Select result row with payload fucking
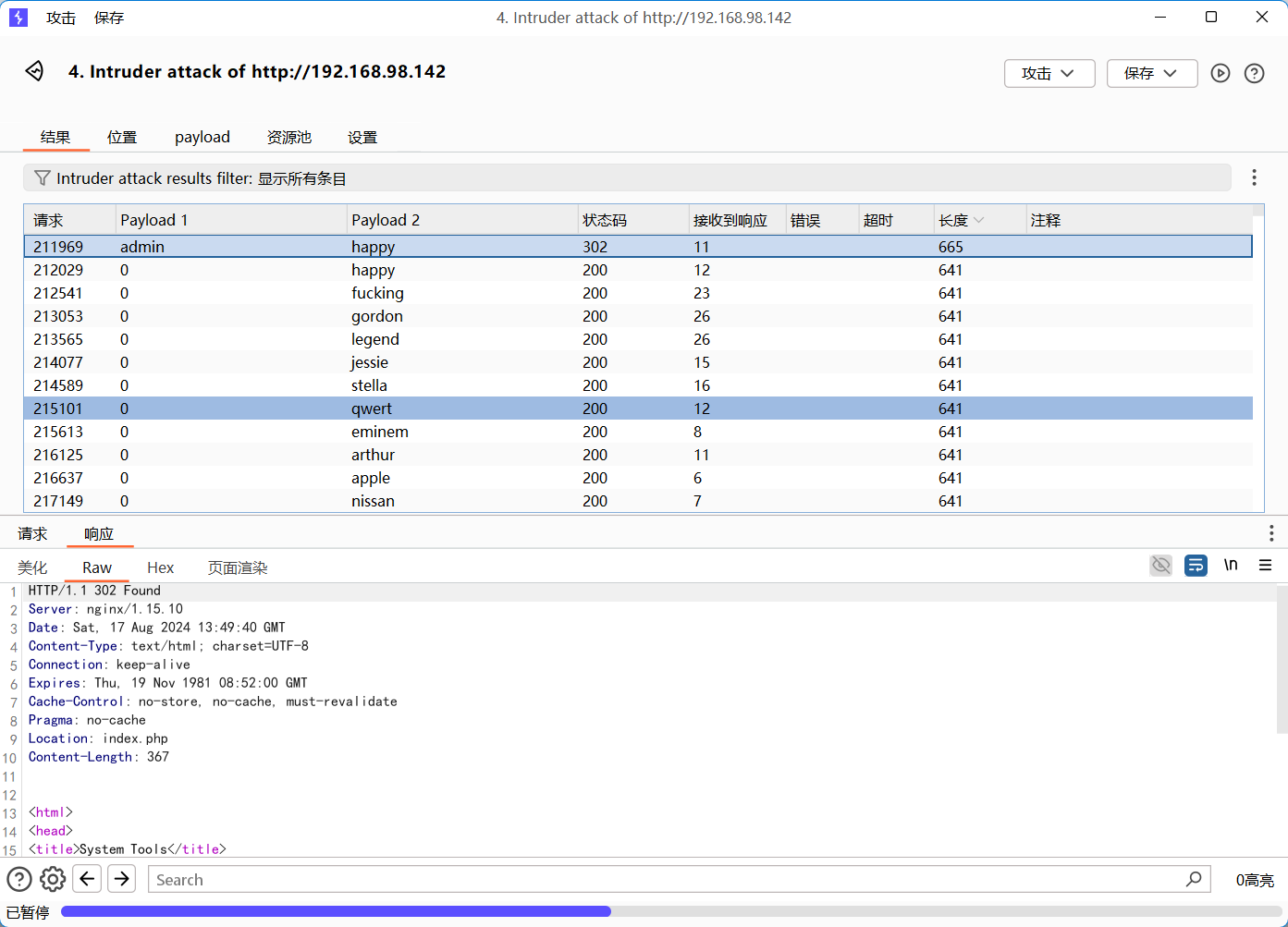1288x927 pixels. (638, 293)
